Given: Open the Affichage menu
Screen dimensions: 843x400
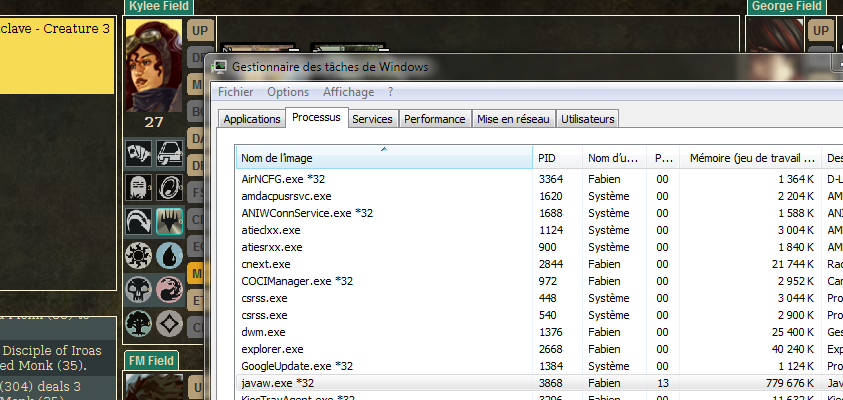Looking at the screenshot, I should point(348,92).
